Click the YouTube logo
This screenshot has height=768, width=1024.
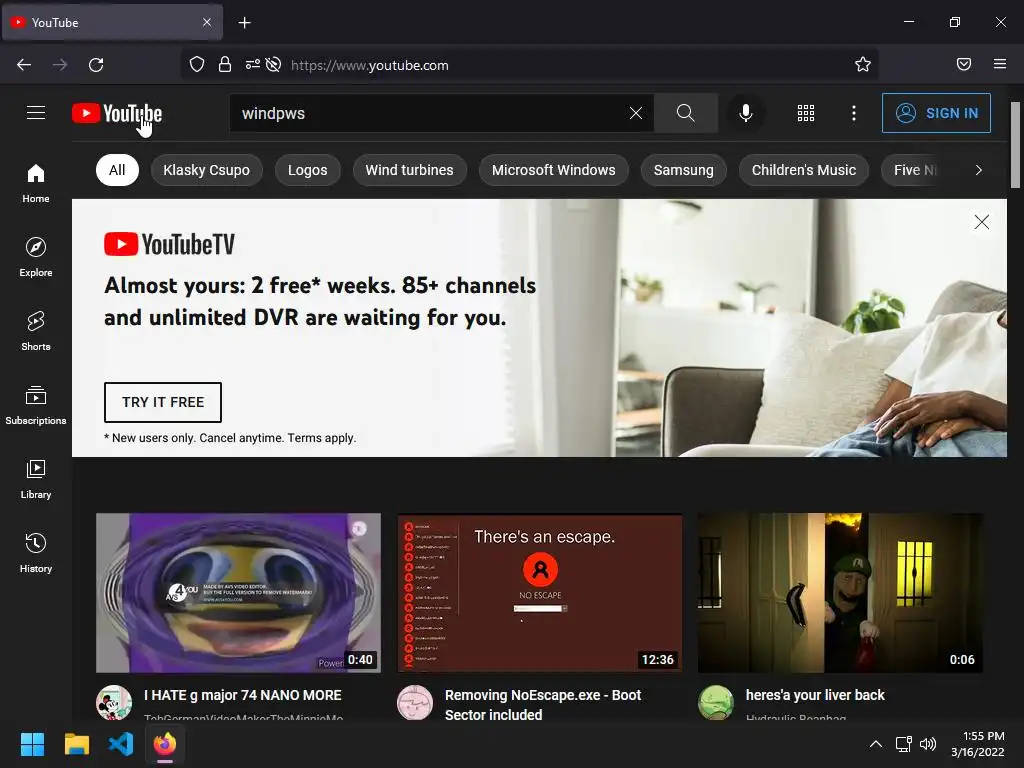(x=117, y=114)
